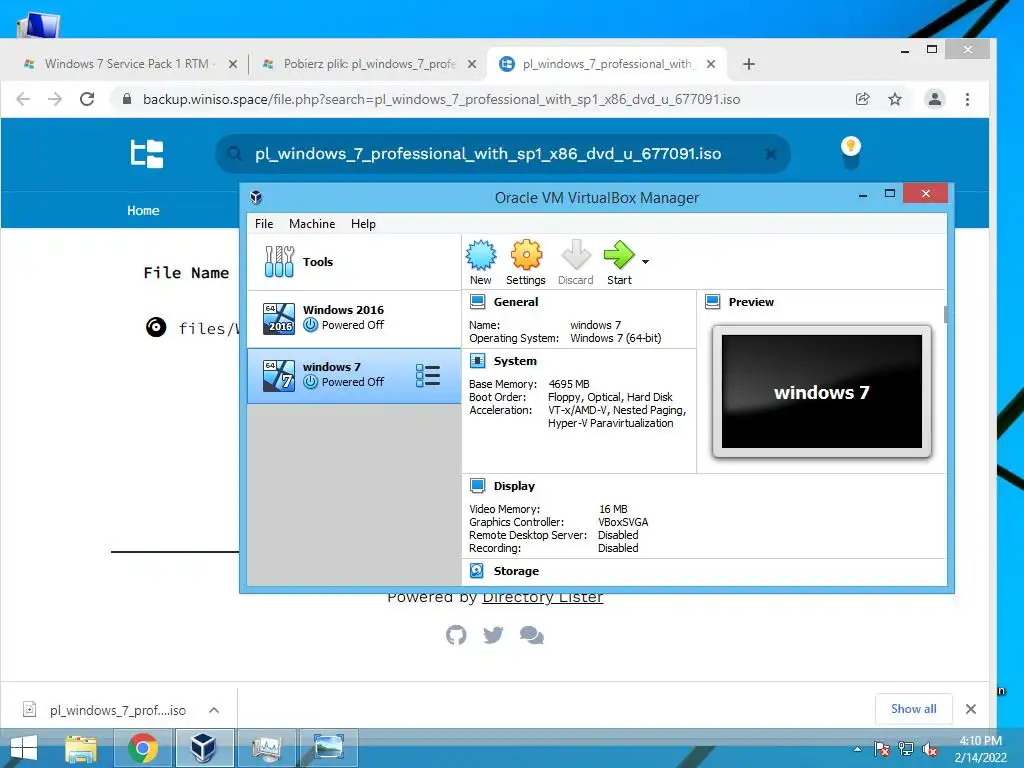Image resolution: width=1024 pixels, height=768 pixels.
Task: Select the Tools entry in VirtualBox
Action: click(x=354, y=262)
